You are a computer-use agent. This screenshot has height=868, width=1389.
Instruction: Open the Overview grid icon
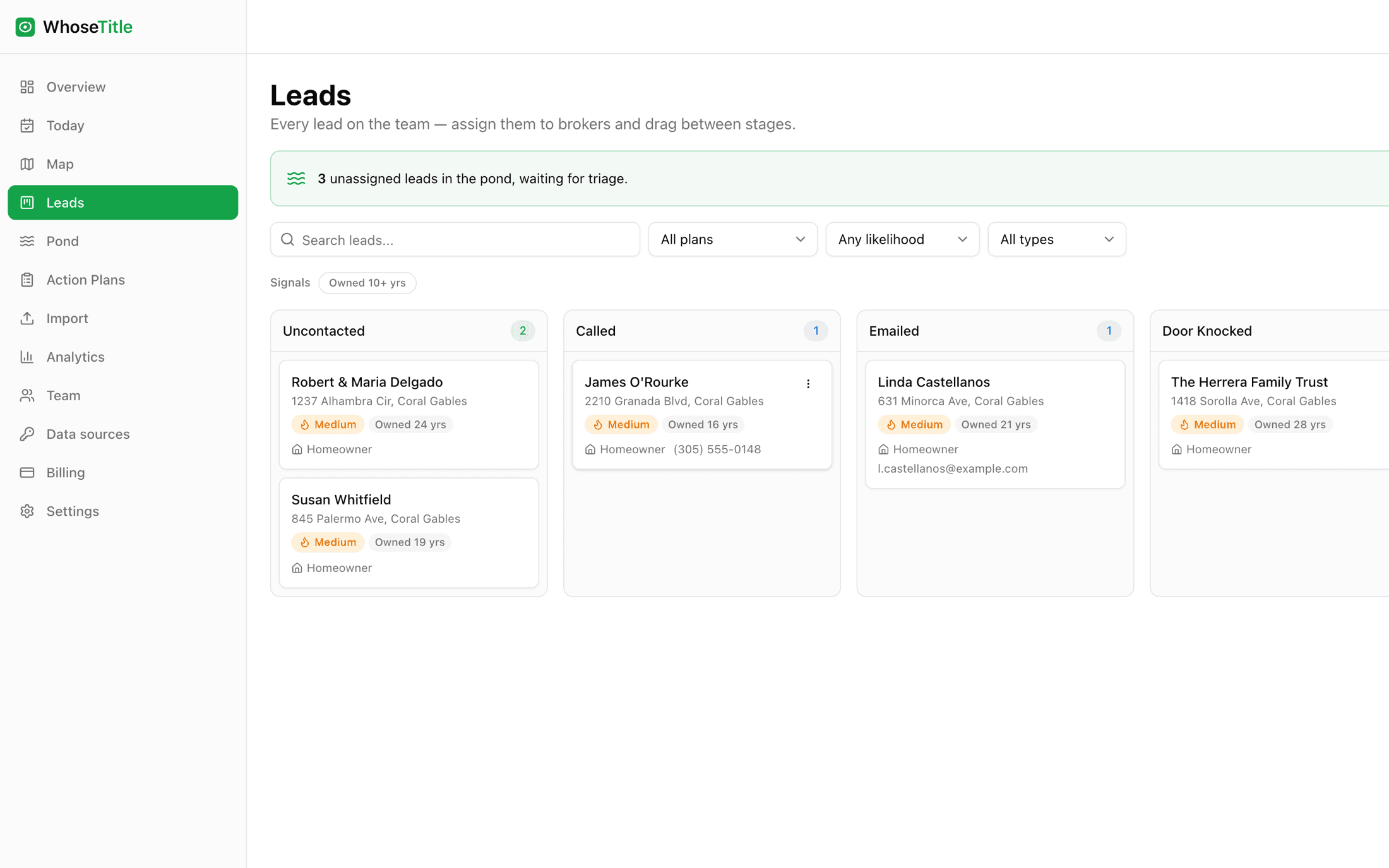tap(27, 87)
